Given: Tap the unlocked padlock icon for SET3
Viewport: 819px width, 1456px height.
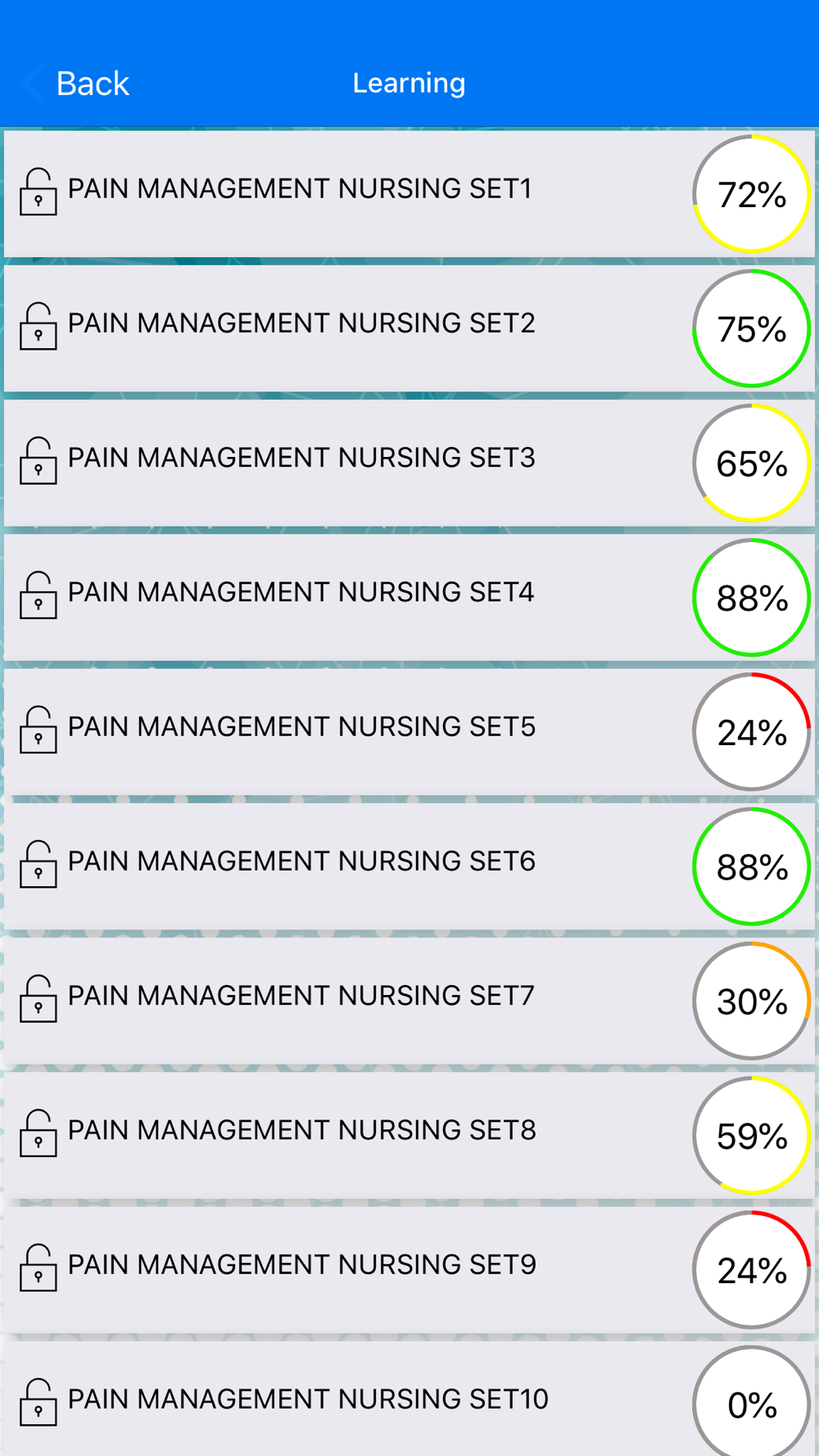Looking at the screenshot, I should (38, 460).
